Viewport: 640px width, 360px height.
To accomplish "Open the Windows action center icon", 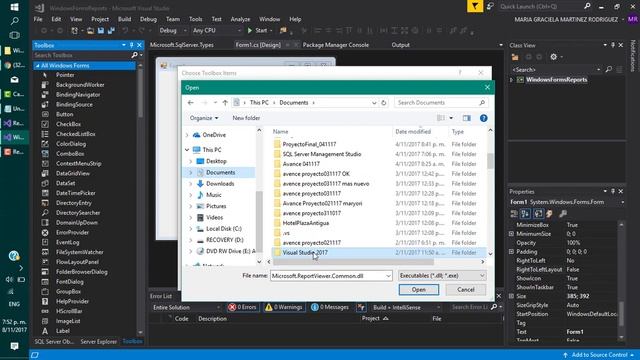I will tap(14, 346).
